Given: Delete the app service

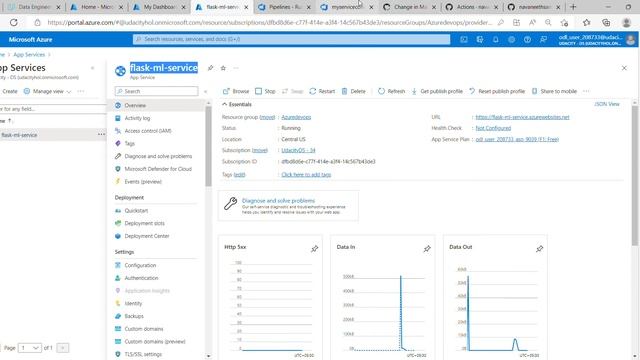Looking at the screenshot, I should tap(353, 91).
